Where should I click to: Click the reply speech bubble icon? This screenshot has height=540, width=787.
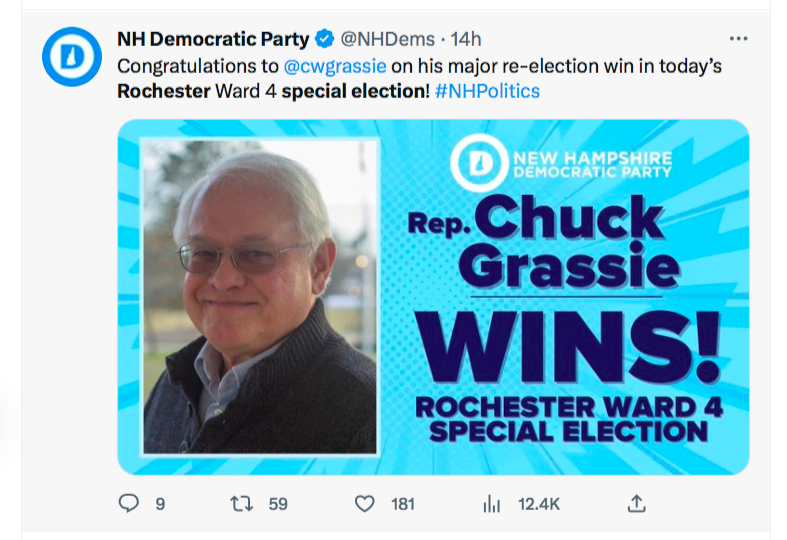[128, 504]
